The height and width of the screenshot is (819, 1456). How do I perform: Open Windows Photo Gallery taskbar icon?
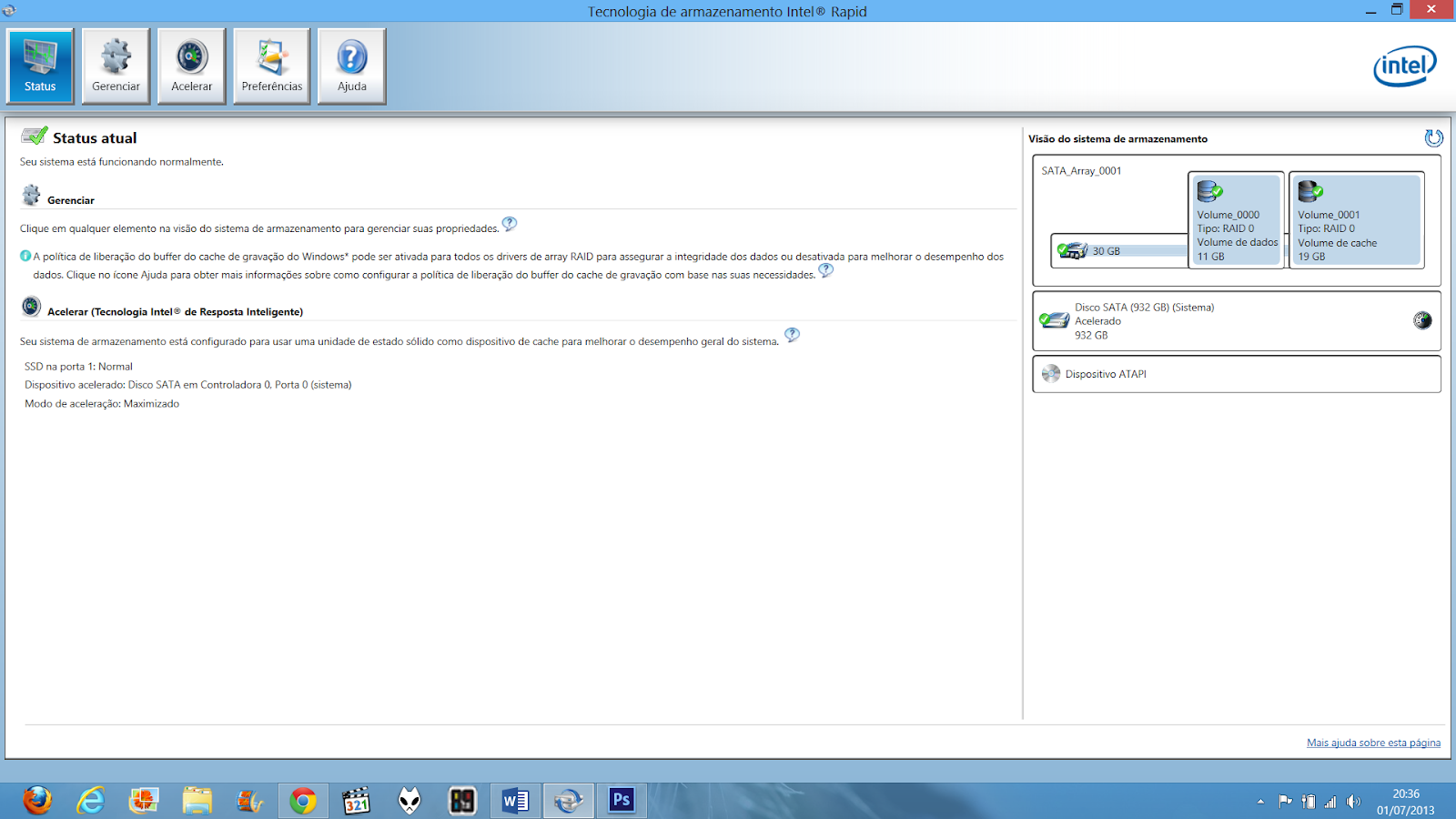pyautogui.click(x=143, y=801)
